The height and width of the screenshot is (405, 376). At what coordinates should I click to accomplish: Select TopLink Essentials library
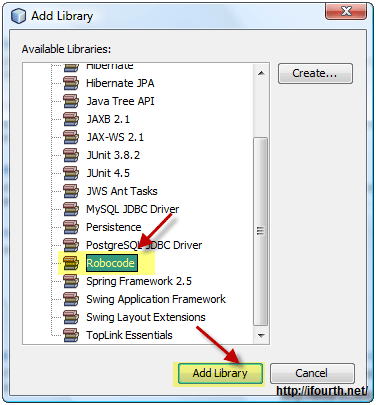click(x=129, y=335)
